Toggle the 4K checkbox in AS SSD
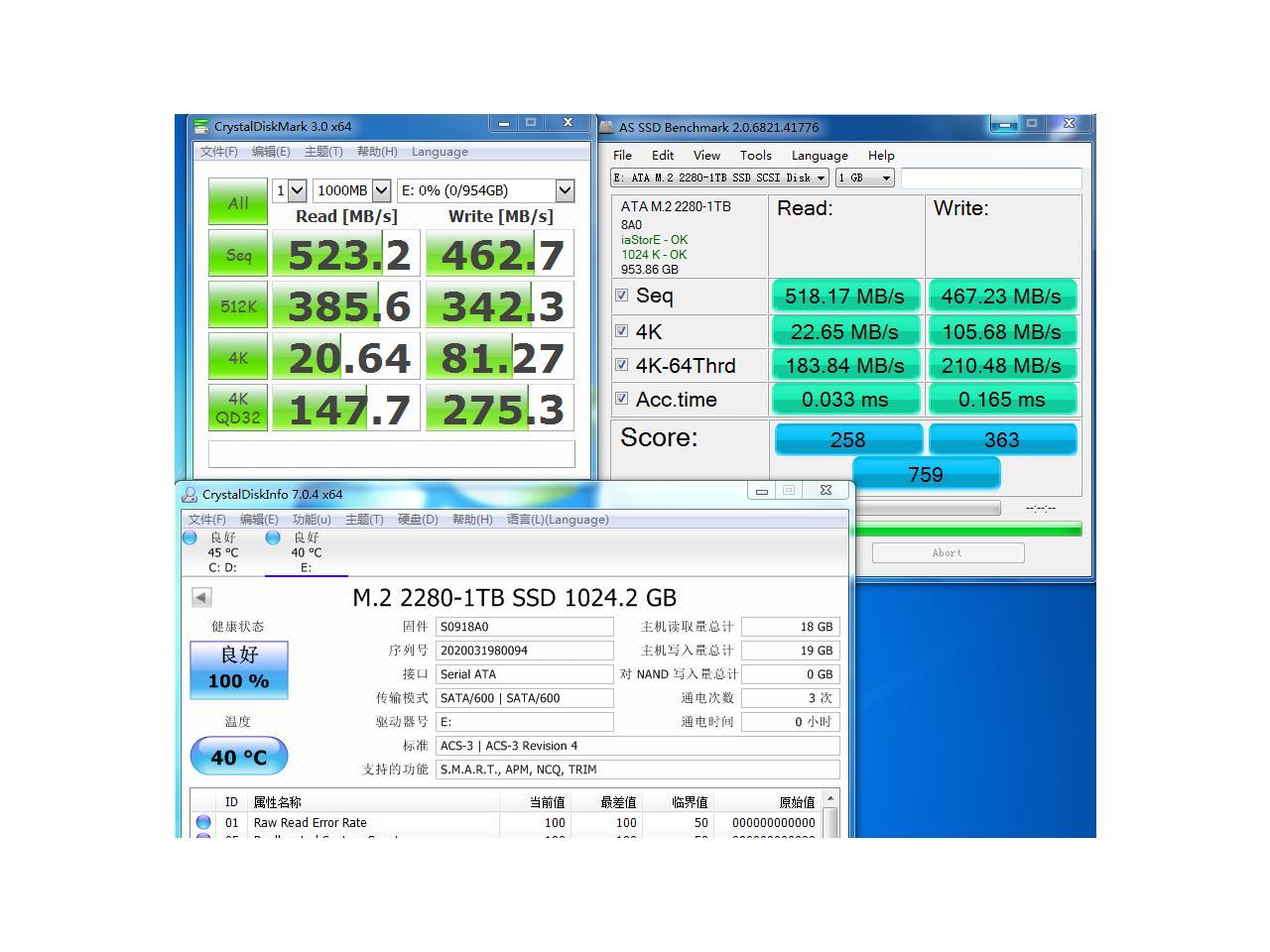The height and width of the screenshot is (952, 1270). coord(622,331)
